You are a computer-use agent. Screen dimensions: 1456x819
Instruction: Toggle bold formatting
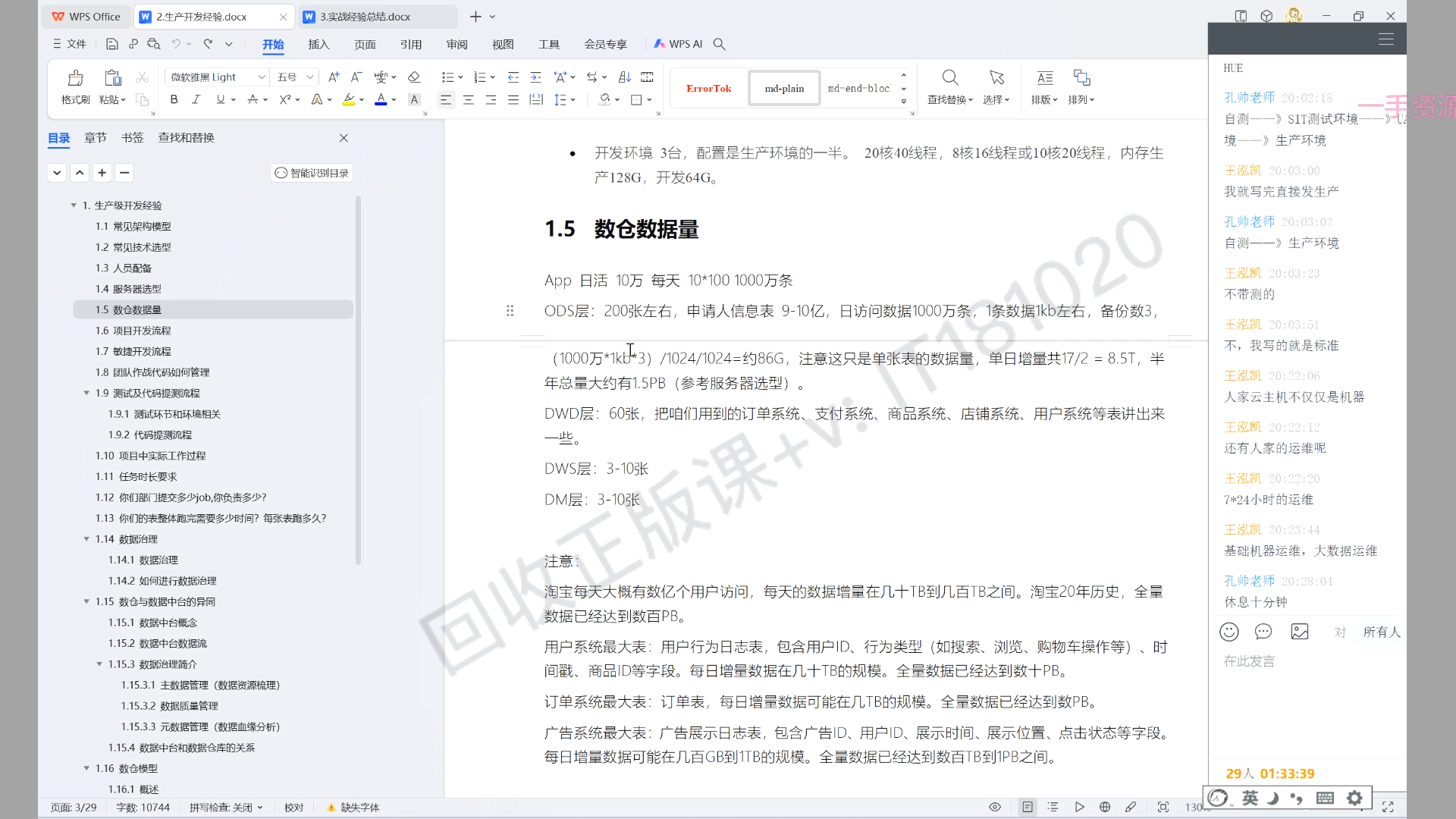coord(174,99)
